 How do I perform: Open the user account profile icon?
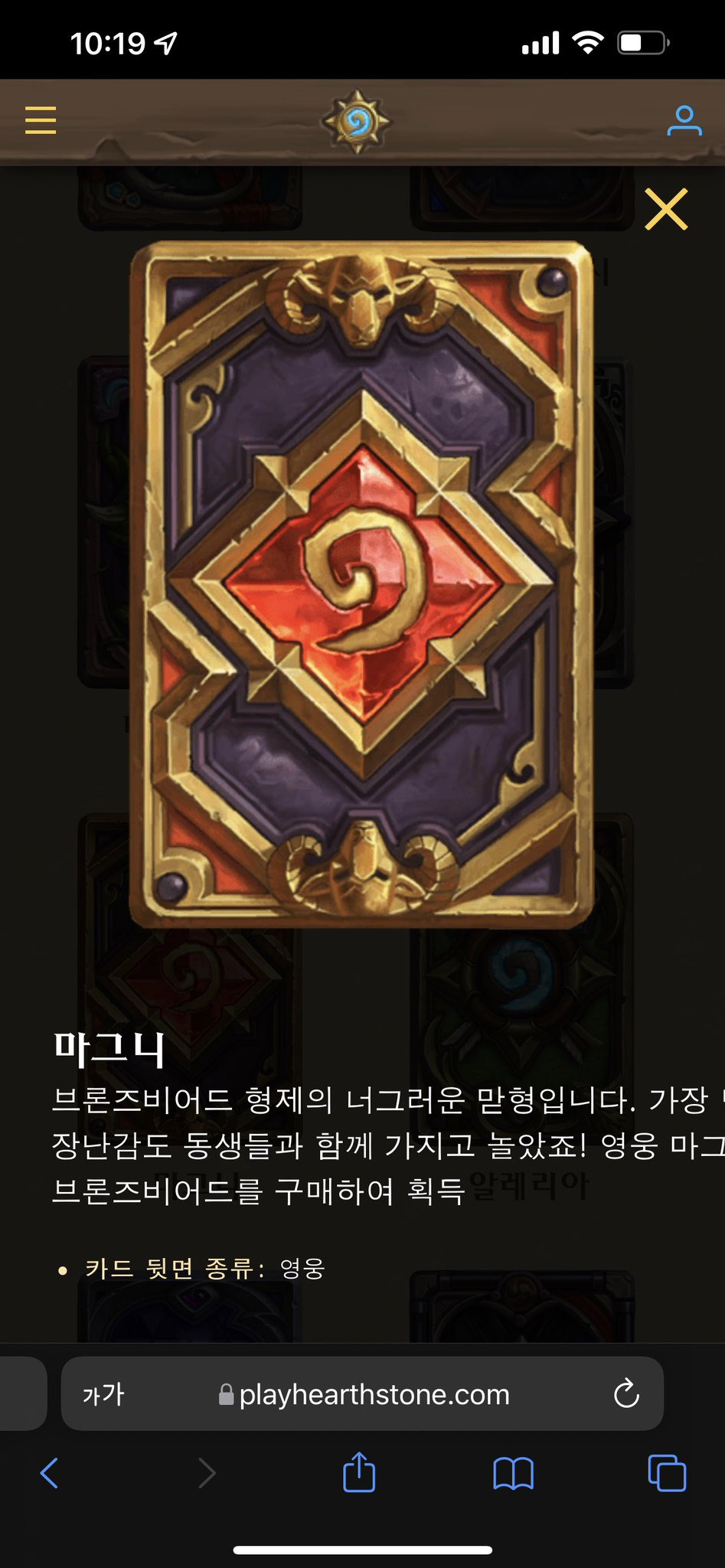click(x=684, y=121)
